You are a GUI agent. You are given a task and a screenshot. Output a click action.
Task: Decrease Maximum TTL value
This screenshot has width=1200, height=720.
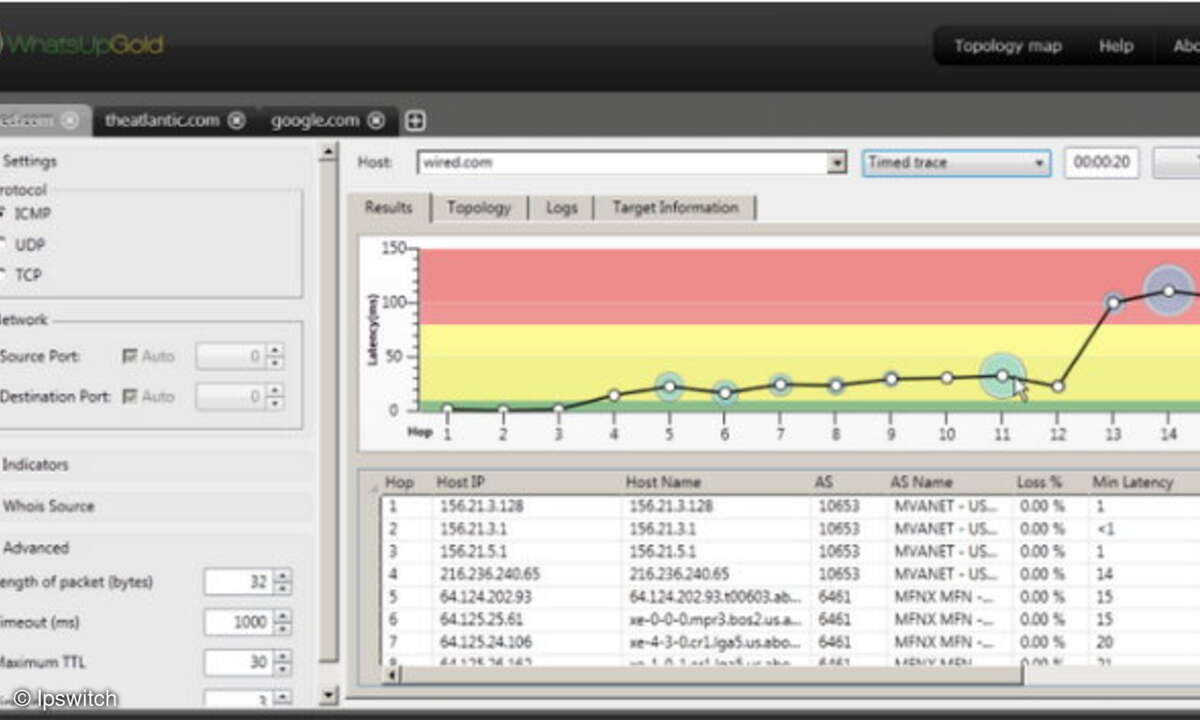click(x=282, y=669)
